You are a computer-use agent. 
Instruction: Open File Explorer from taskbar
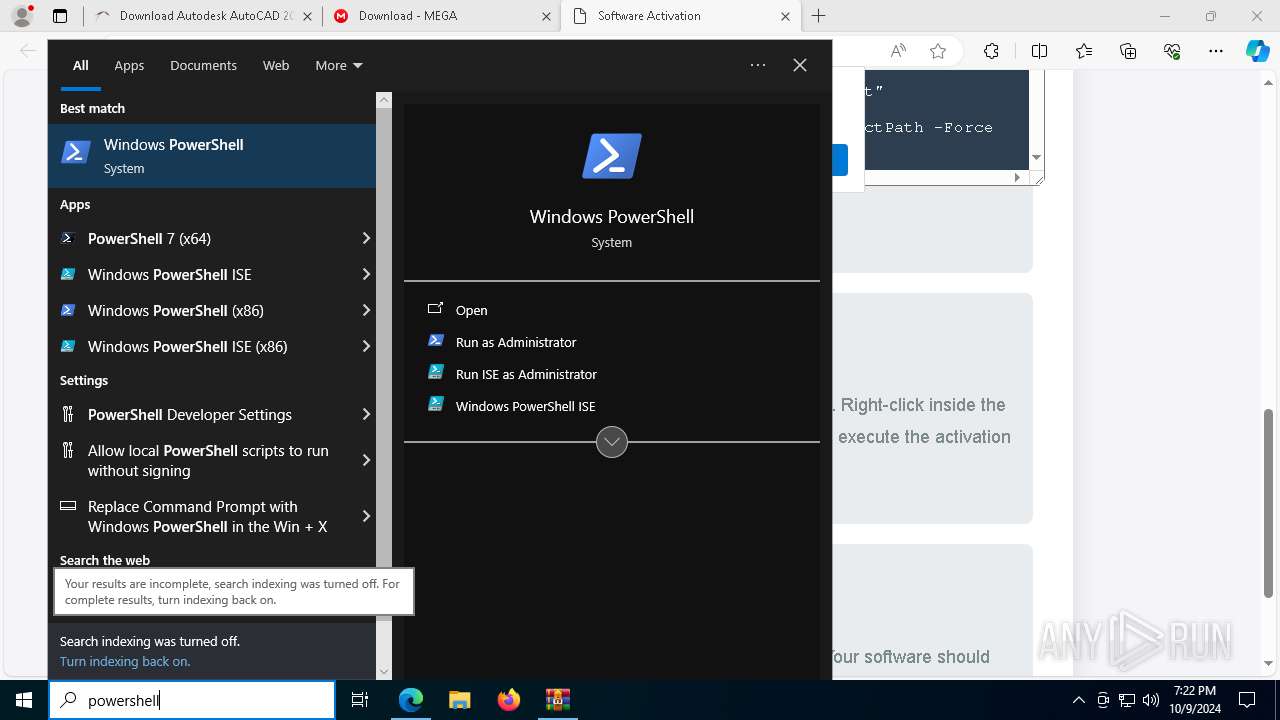pyautogui.click(x=459, y=700)
